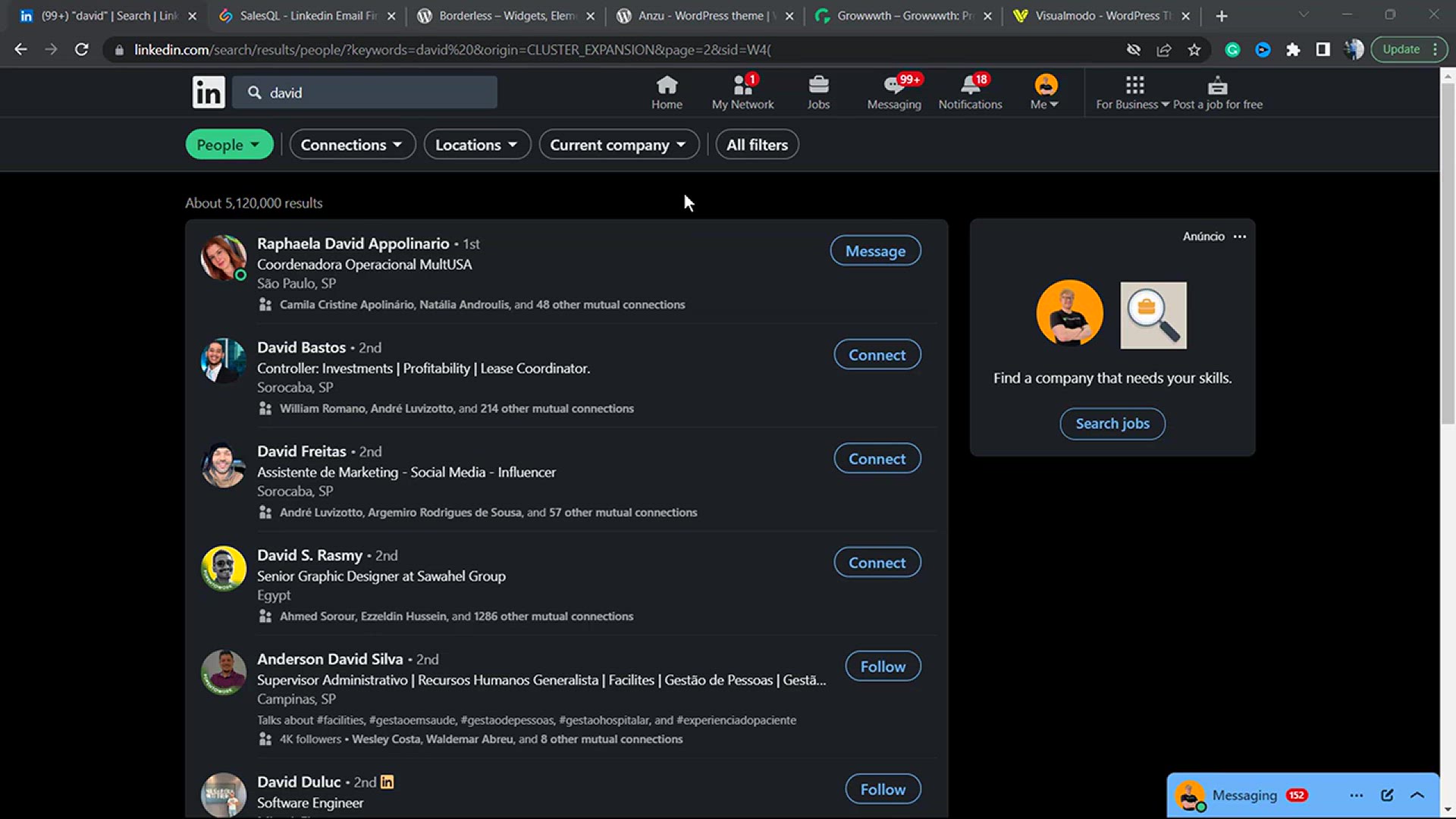The height and width of the screenshot is (819, 1456).
Task: Open the LinkedIn Premium badge by David Duluc
Action: [x=387, y=782]
